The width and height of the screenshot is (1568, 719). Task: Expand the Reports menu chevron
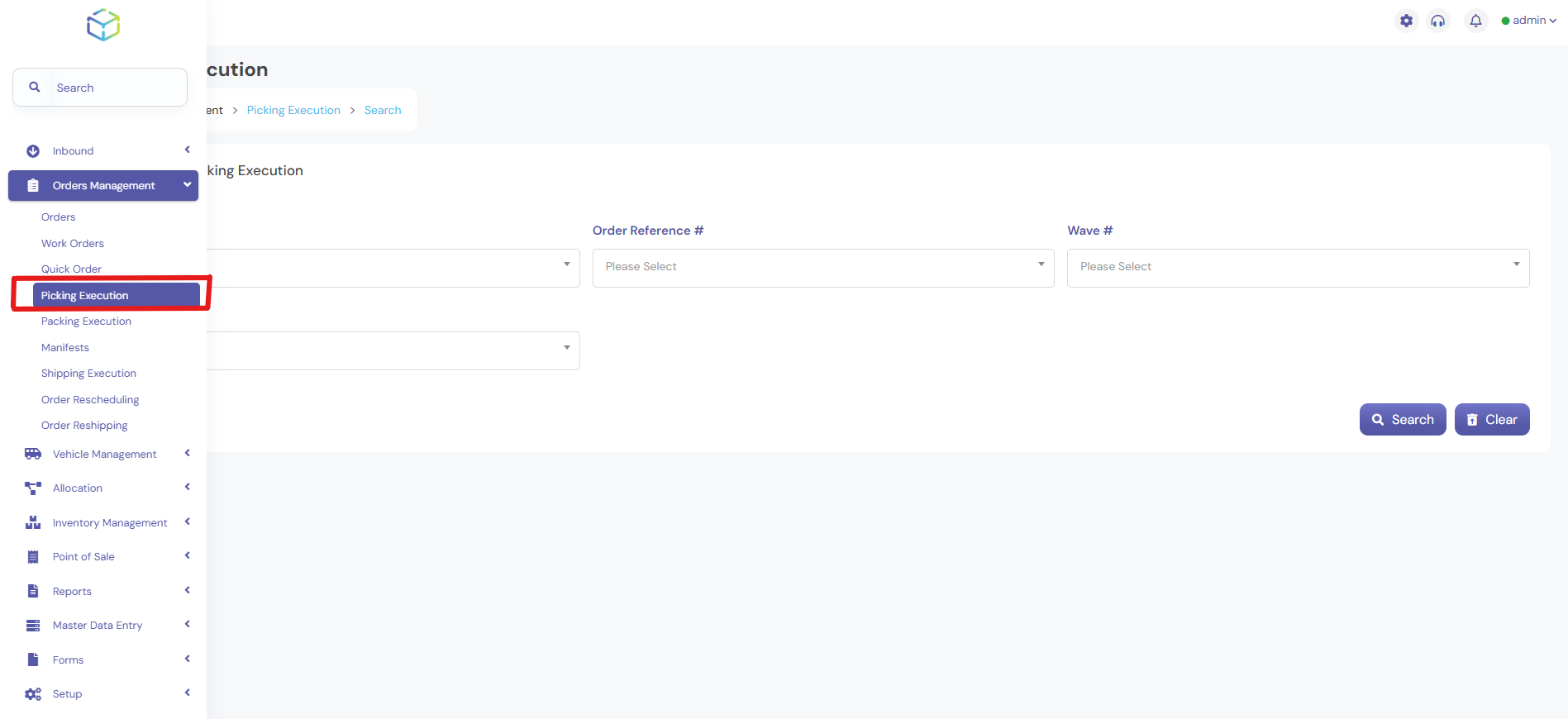[x=188, y=591]
